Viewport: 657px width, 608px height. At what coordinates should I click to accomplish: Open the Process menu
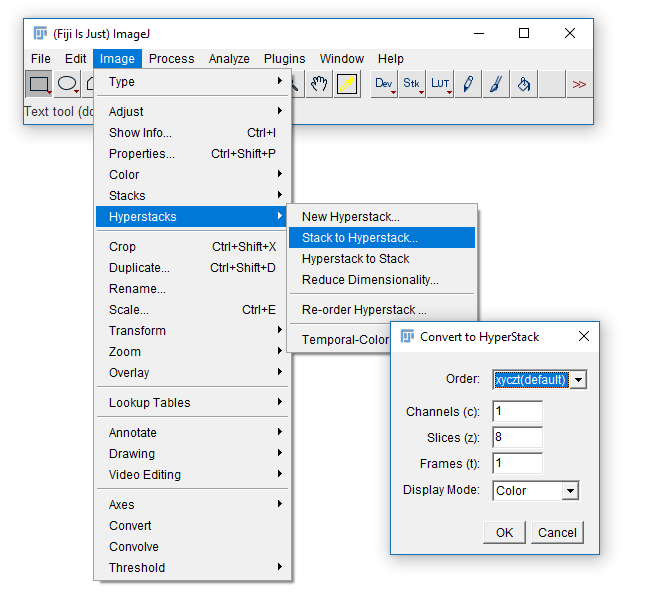(171, 59)
